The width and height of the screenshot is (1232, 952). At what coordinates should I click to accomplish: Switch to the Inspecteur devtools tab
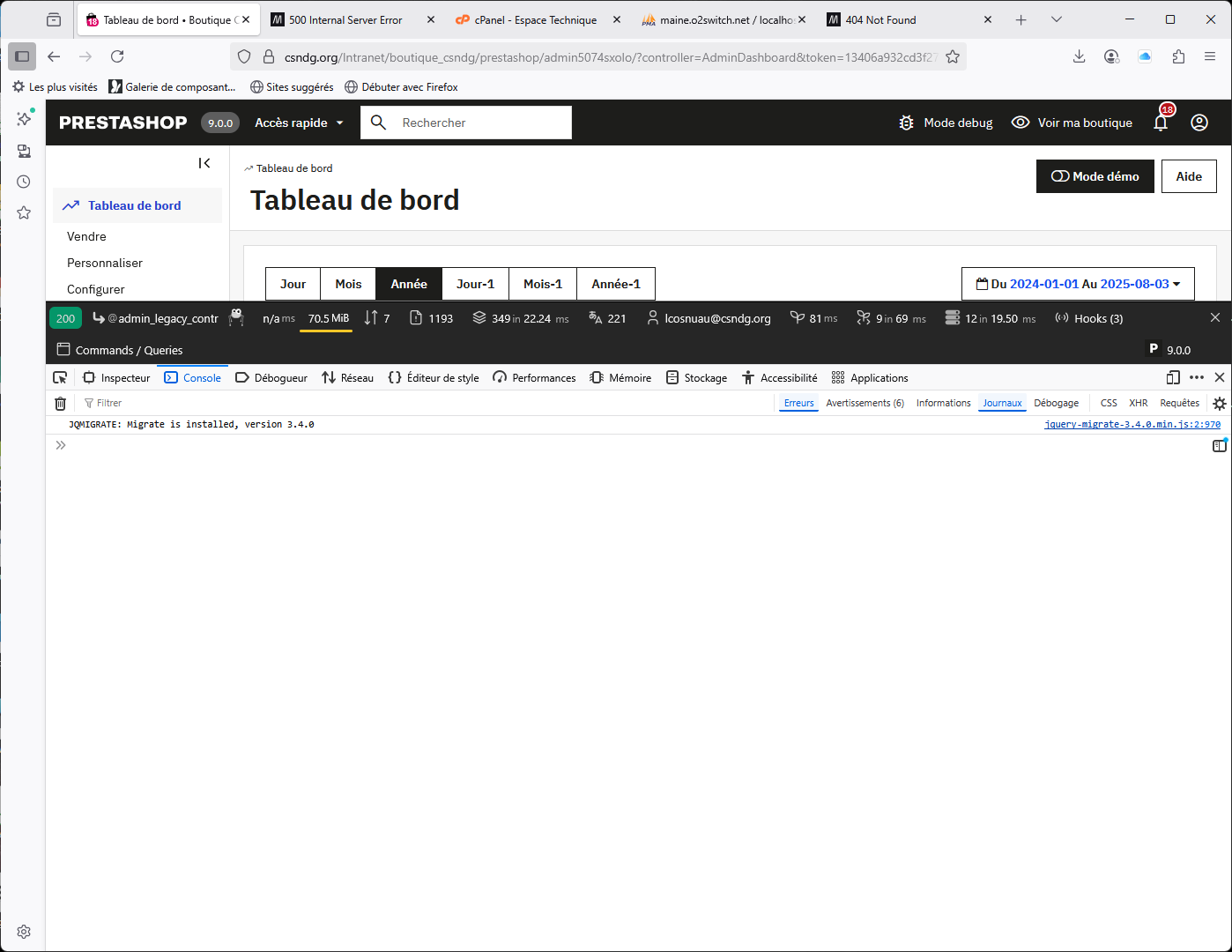point(116,377)
